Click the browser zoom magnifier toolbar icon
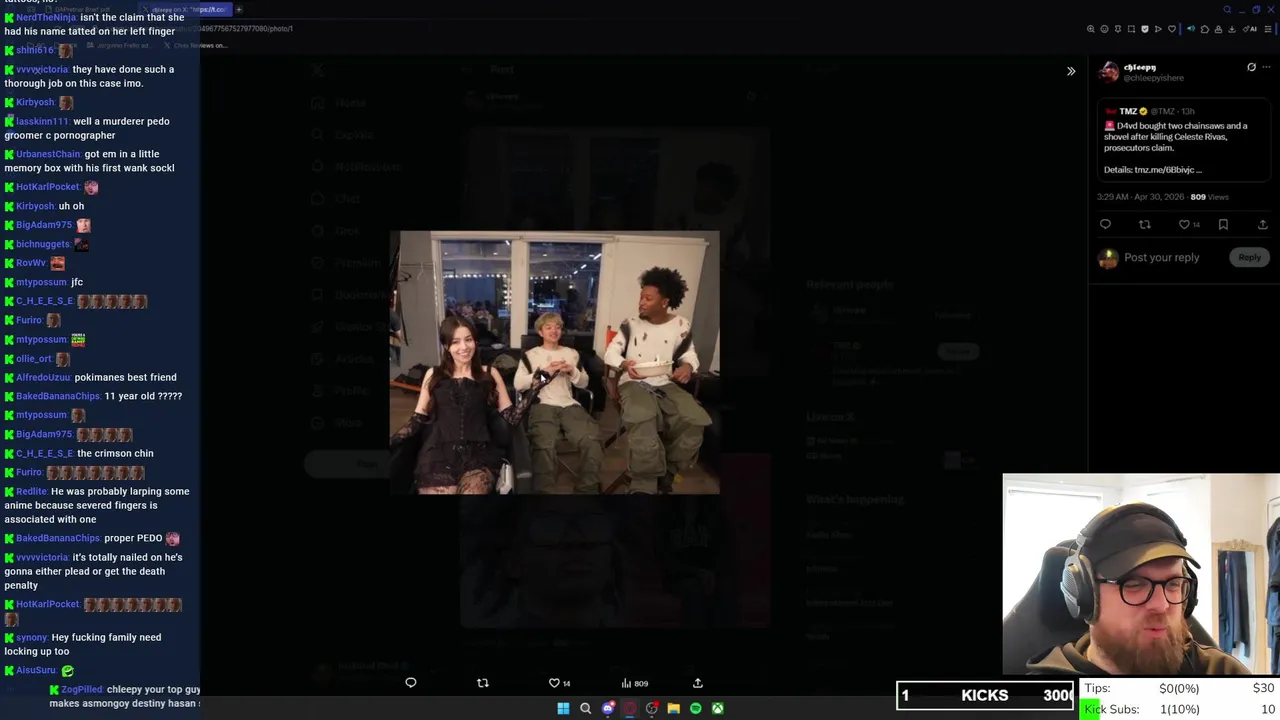This screenshot has height=720, width=1280. (x=1091, y=29)
